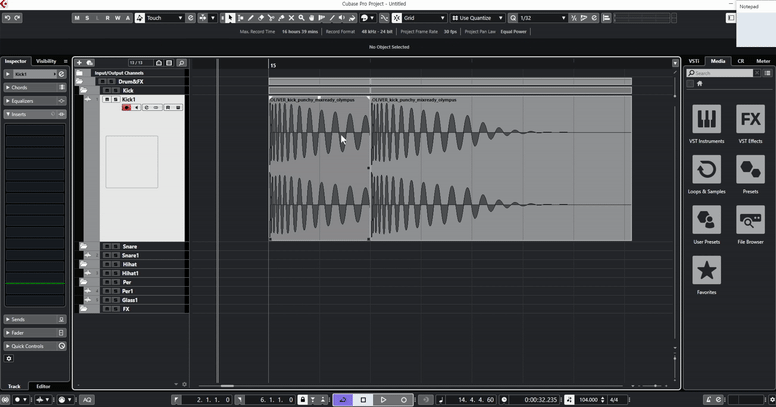Toggle global Read automation R button
Image resolution: width=776 pixels, height=407 pixels.
107,18
